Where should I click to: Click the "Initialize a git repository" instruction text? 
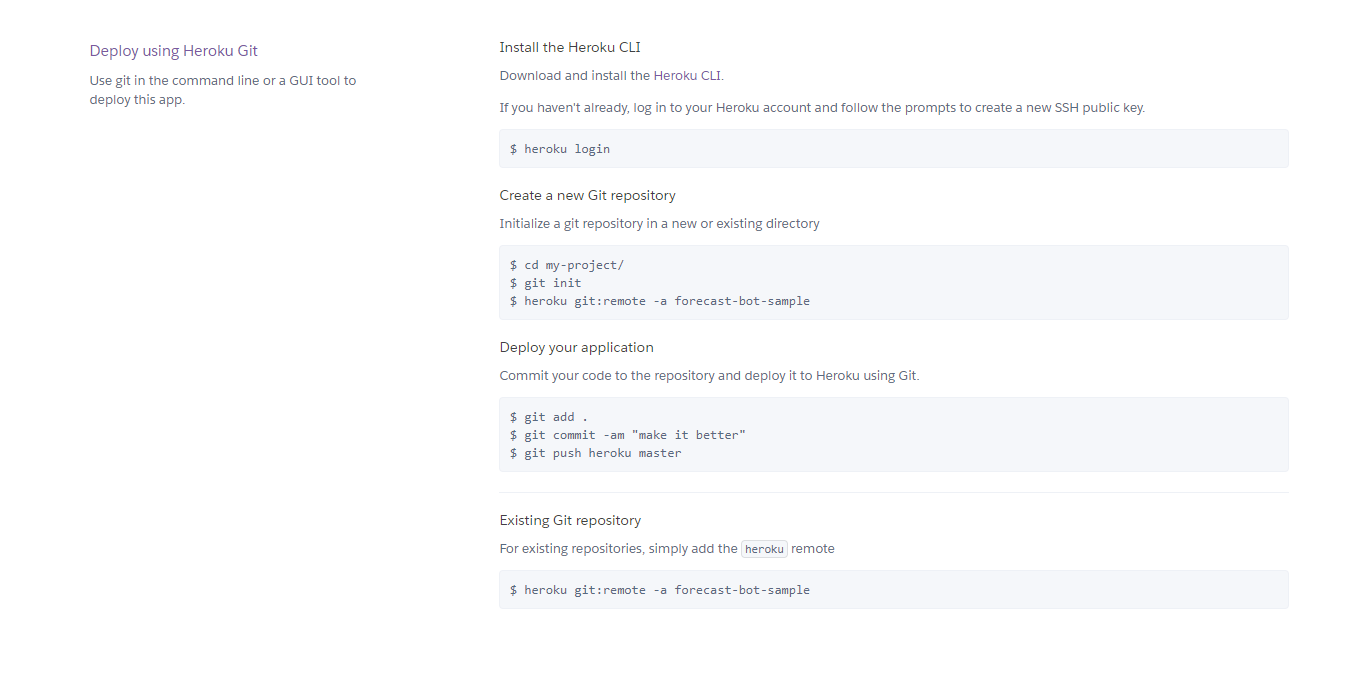coord(659,223)
